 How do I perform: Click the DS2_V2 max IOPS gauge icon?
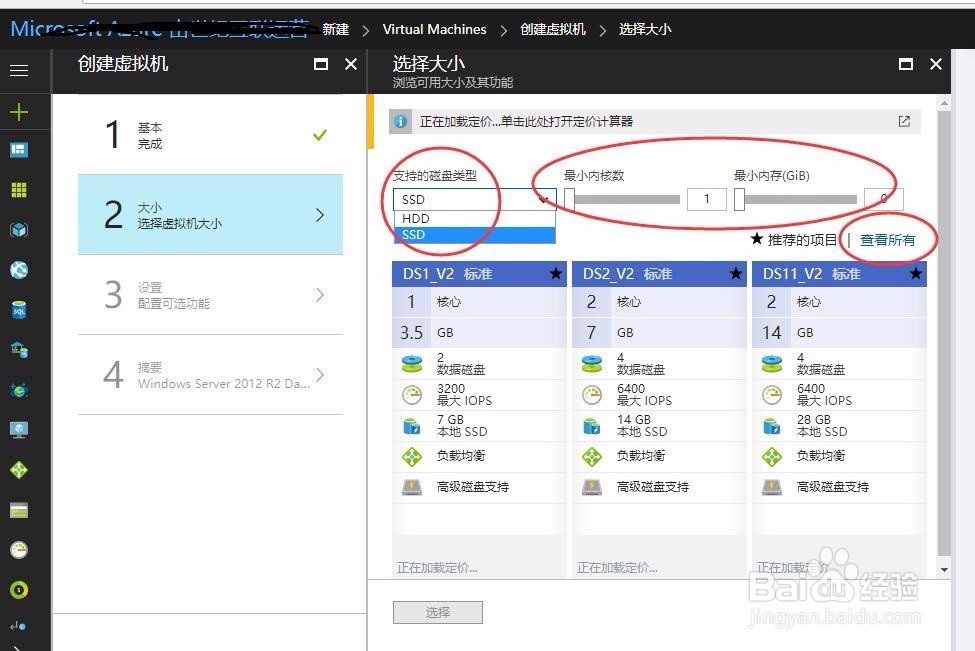[591, 395]
